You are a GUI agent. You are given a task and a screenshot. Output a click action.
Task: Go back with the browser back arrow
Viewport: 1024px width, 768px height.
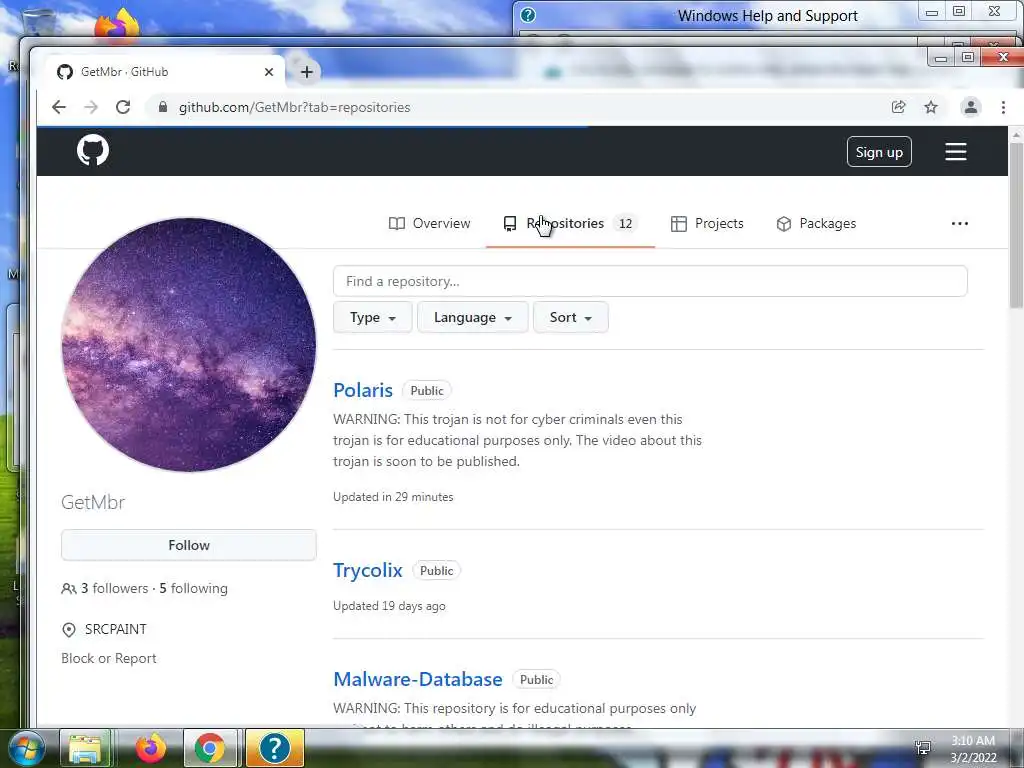(x=59, y=107)
